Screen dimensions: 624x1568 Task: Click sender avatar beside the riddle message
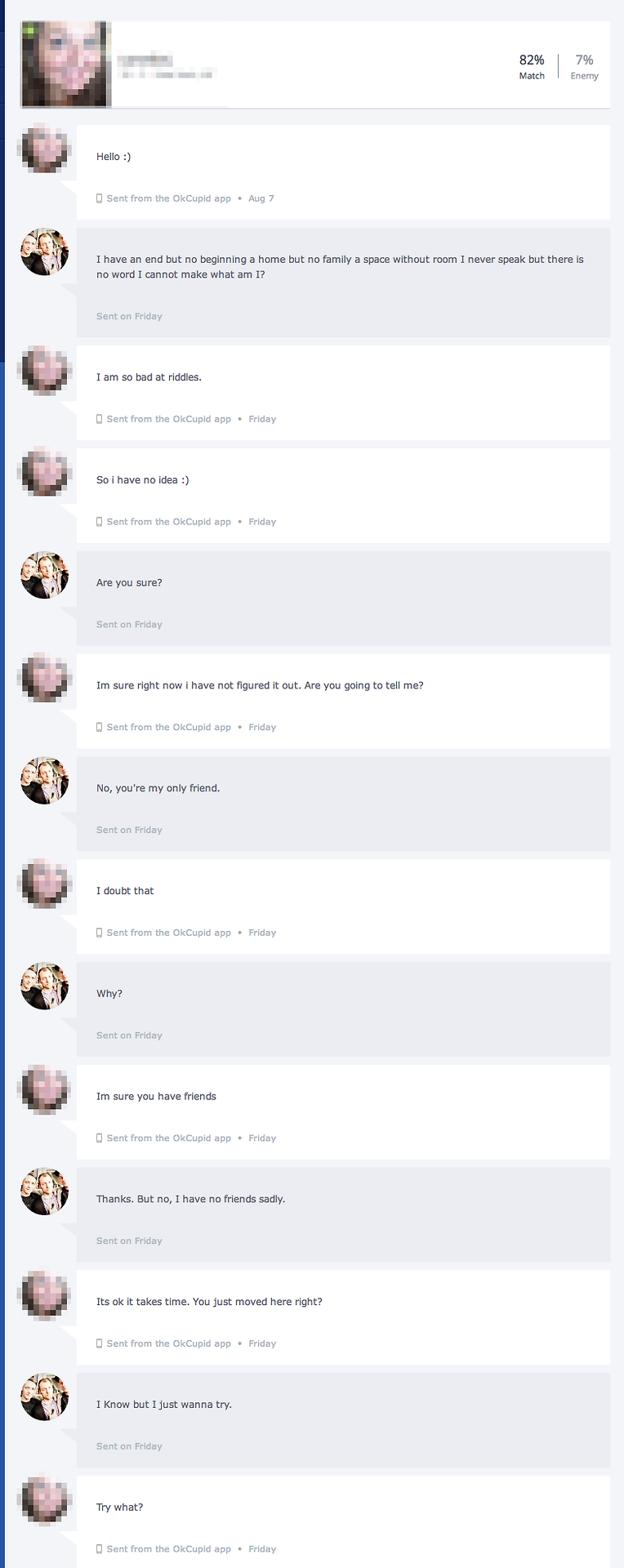[45, 252]
